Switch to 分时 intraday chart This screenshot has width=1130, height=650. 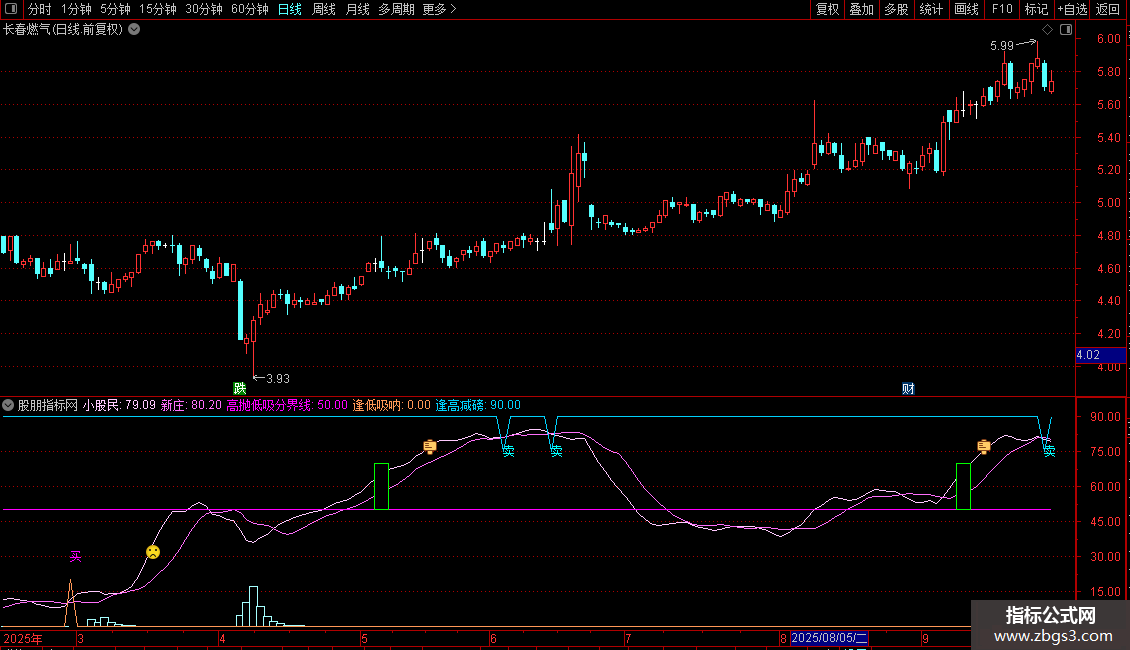40,9
